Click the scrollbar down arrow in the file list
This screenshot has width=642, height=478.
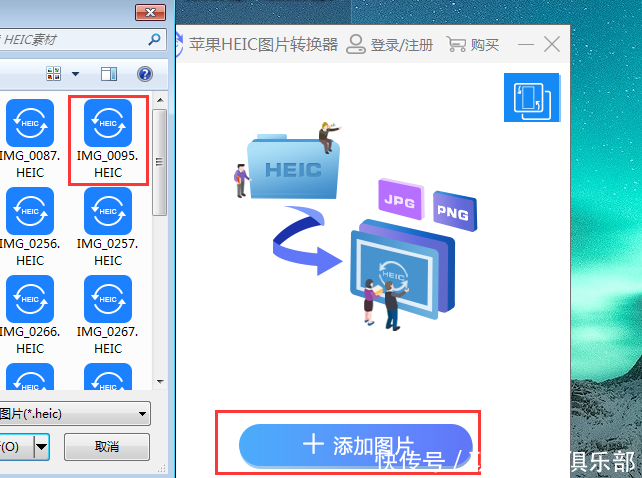(x=160, y=382)
